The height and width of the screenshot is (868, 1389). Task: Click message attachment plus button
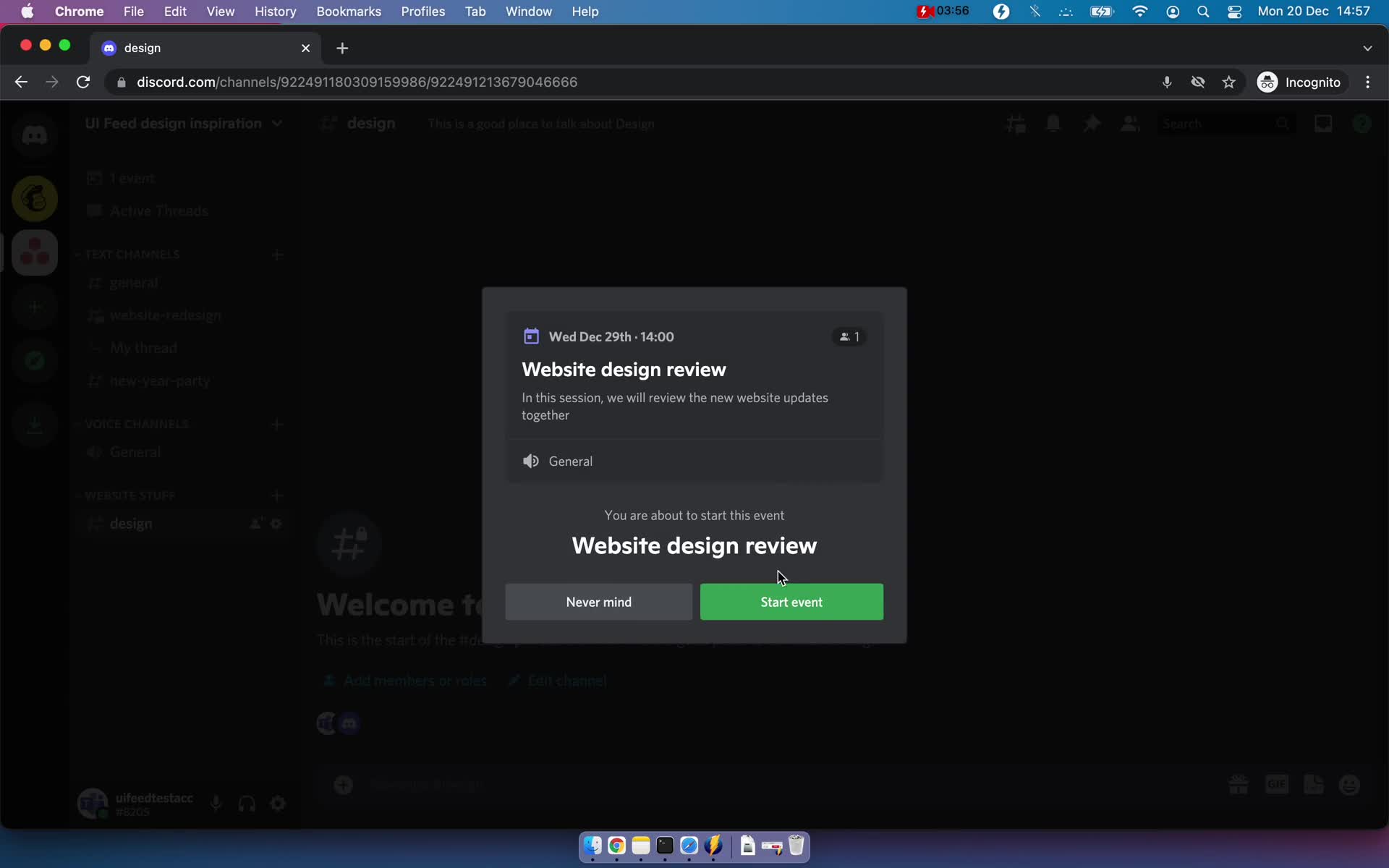tap(344, 785)
